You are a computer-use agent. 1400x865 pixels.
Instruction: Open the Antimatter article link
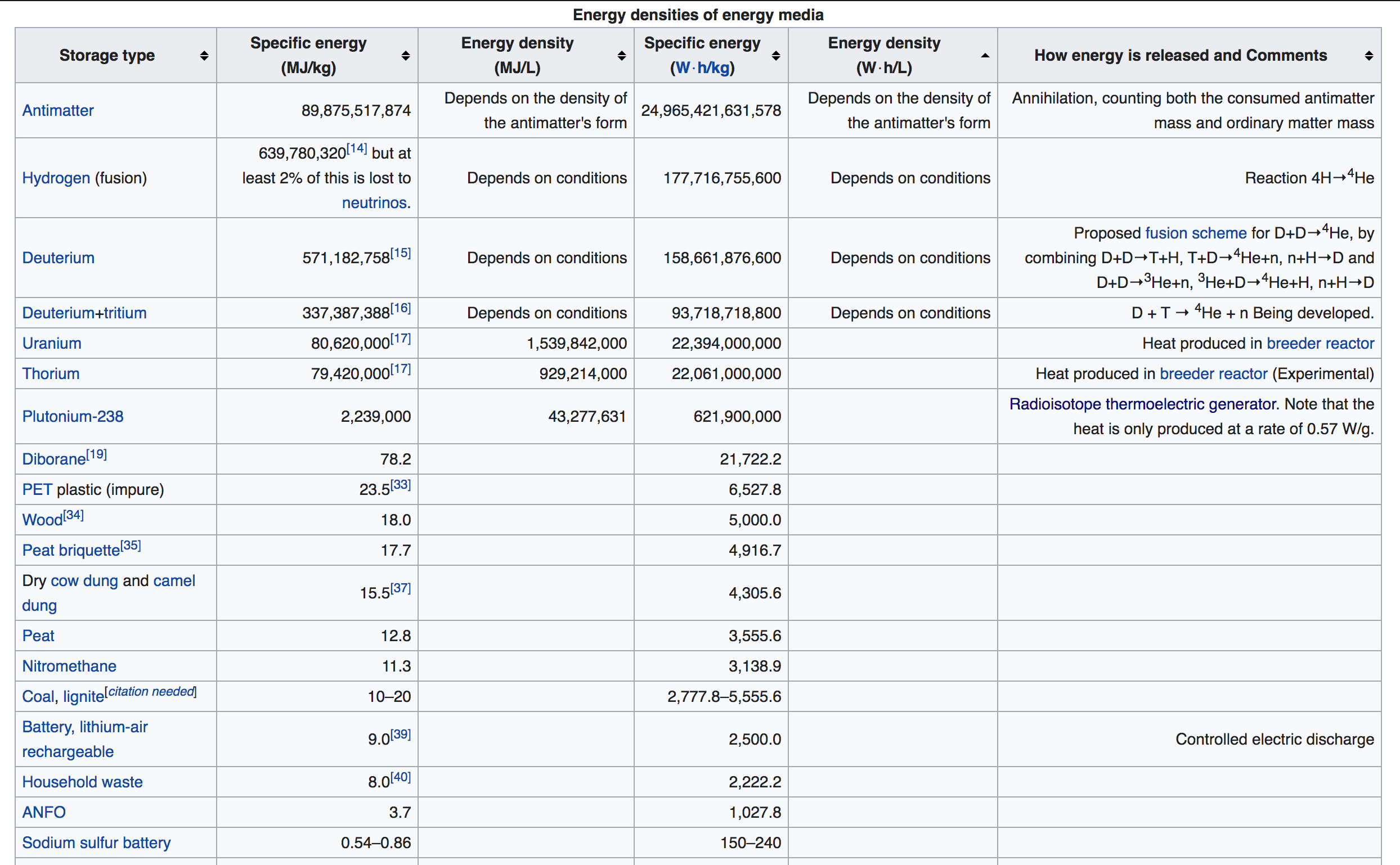point(58,110)
